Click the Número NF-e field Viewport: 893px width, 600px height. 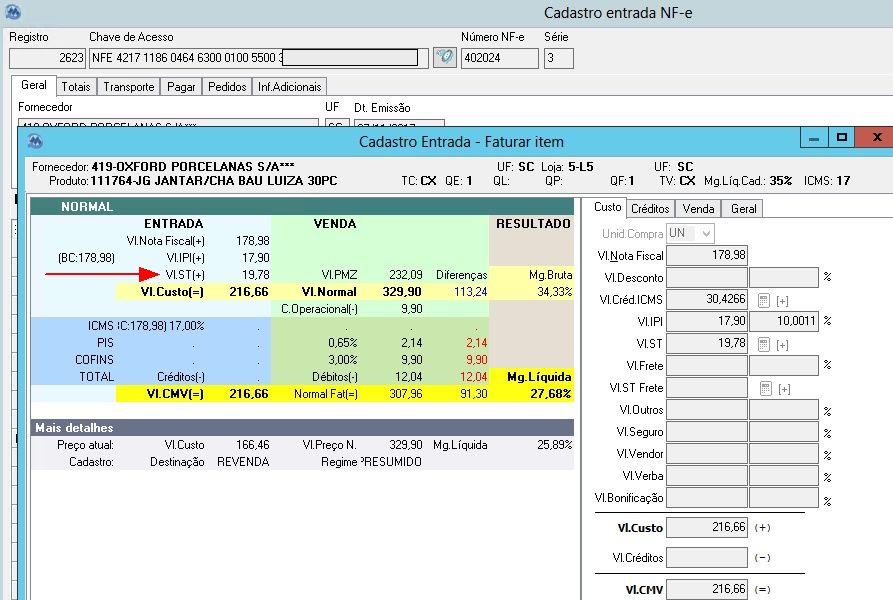pos(499,58)
